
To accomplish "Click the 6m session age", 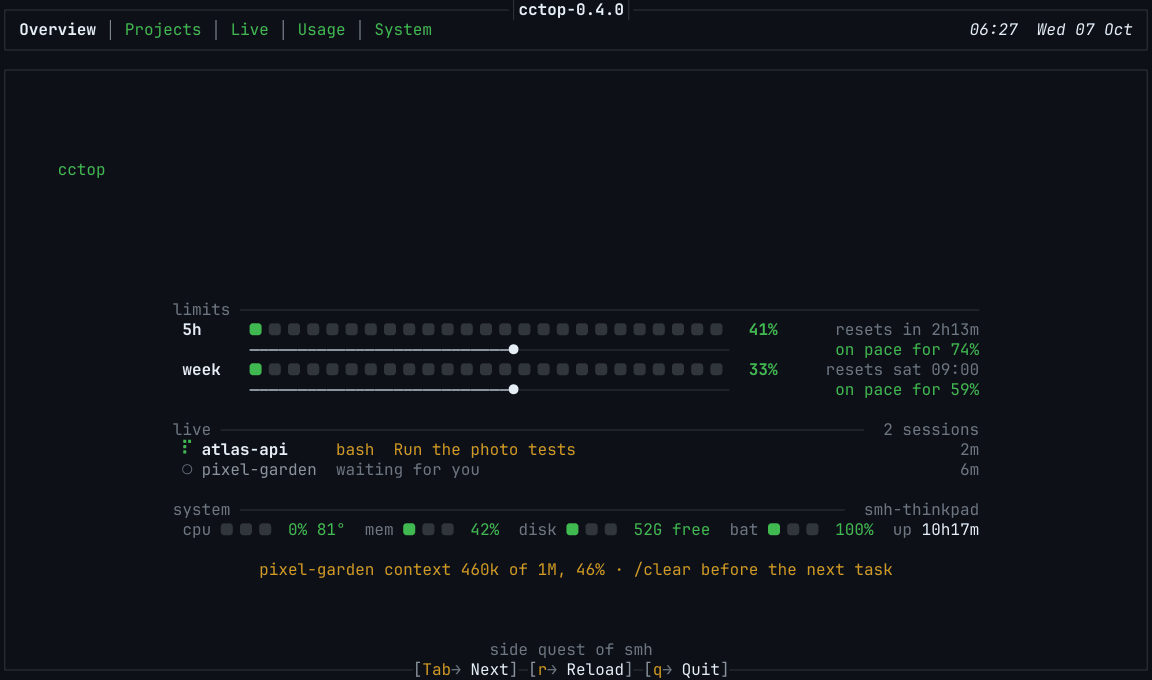I will click(x=969, y=469).
